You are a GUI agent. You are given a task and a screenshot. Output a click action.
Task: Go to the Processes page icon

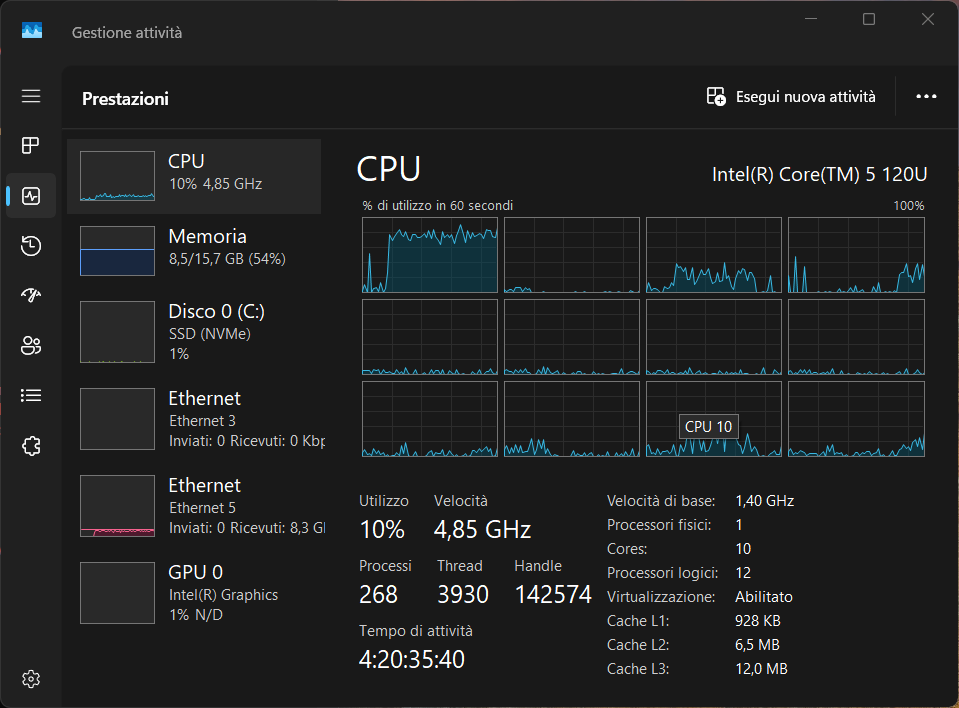pos(31,146)
